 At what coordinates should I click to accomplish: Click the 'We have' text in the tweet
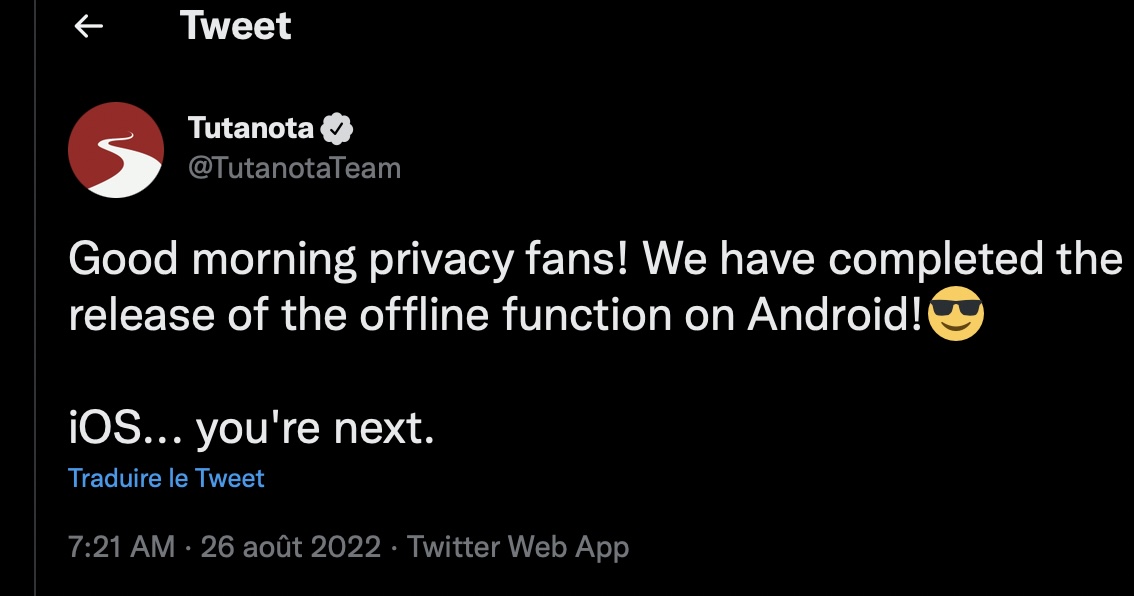tap(728, 259)
